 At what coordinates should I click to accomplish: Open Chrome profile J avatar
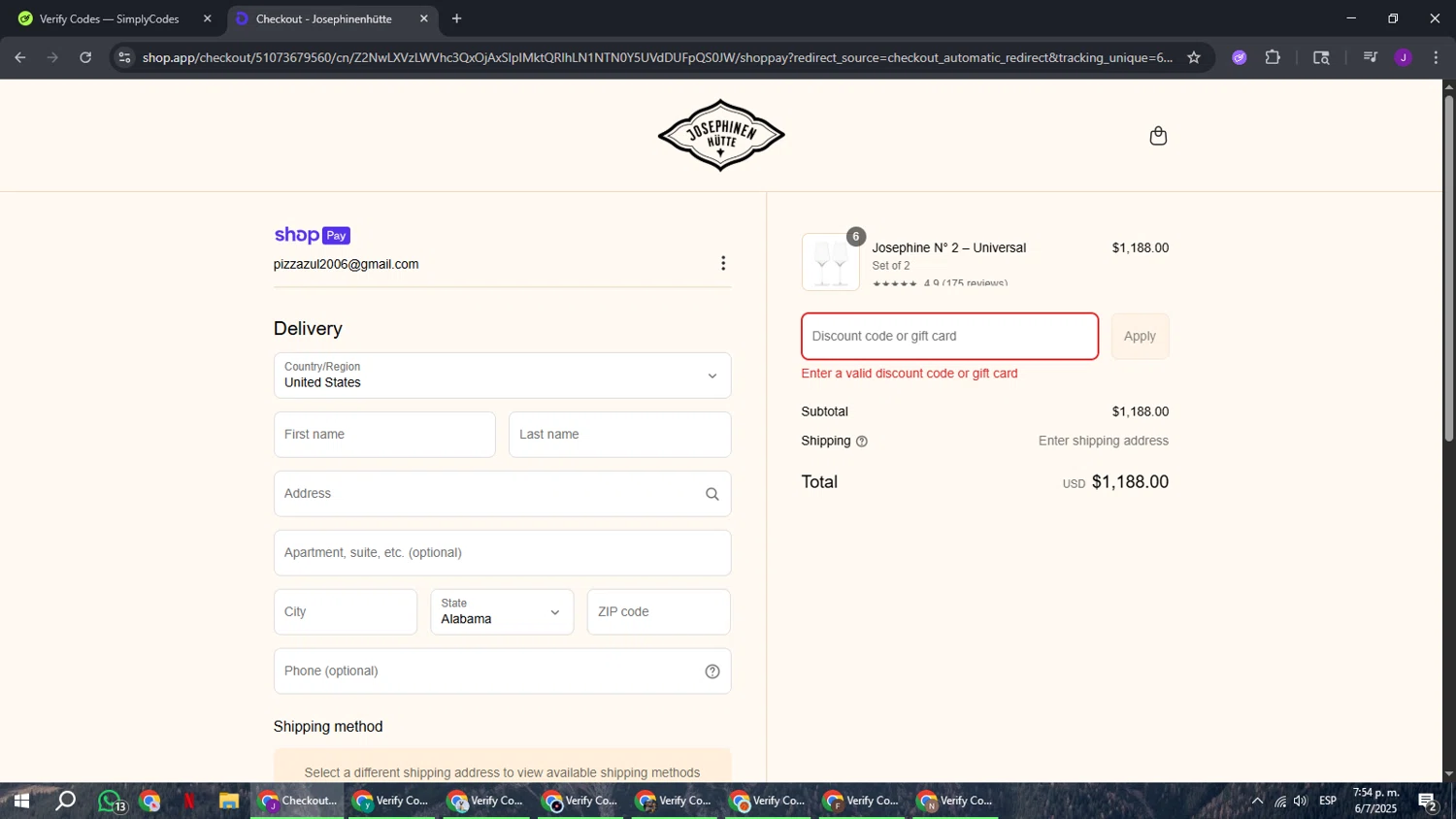(x=1404, y=57)
